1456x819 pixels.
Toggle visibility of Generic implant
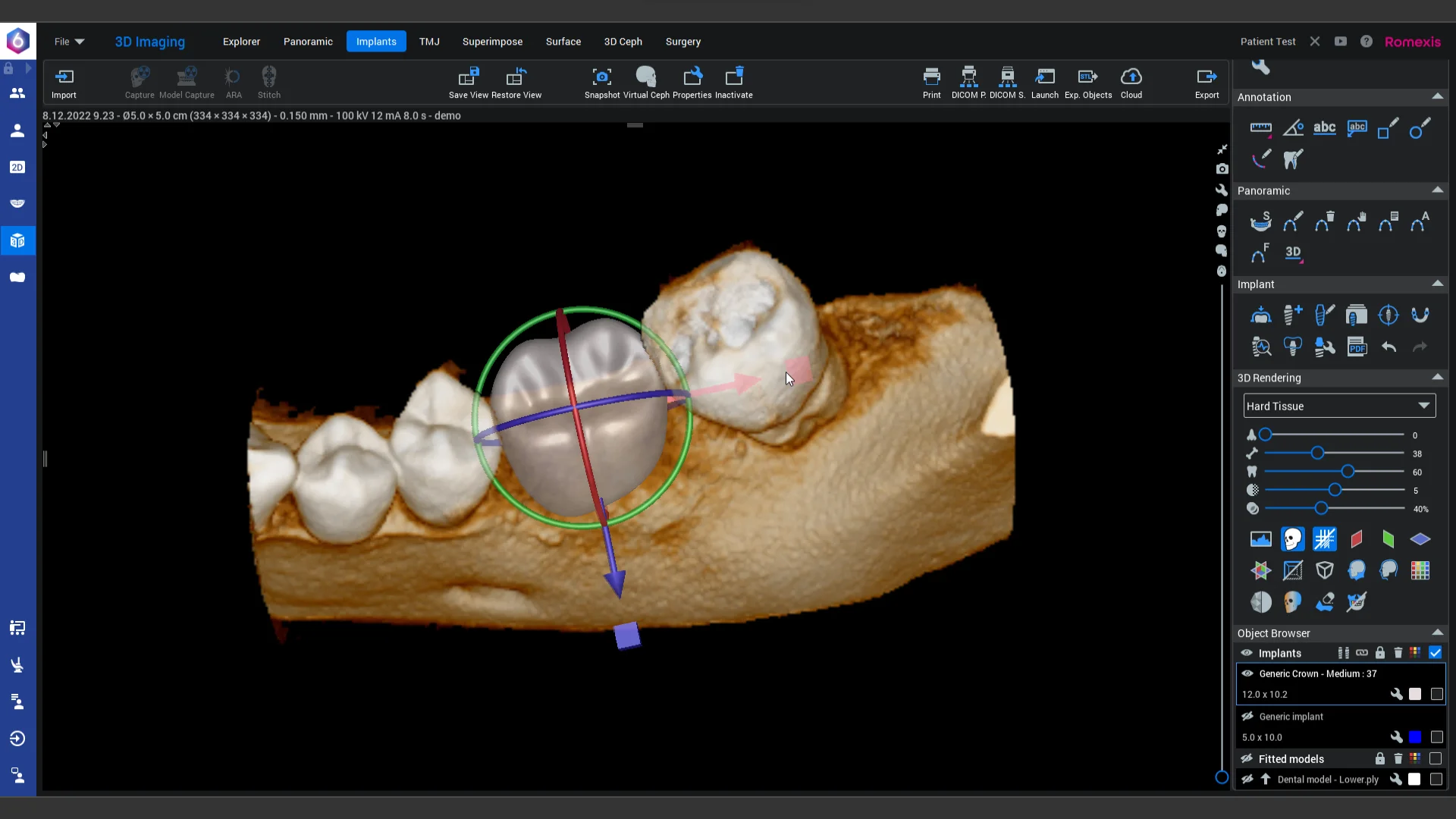(1247, 716)
